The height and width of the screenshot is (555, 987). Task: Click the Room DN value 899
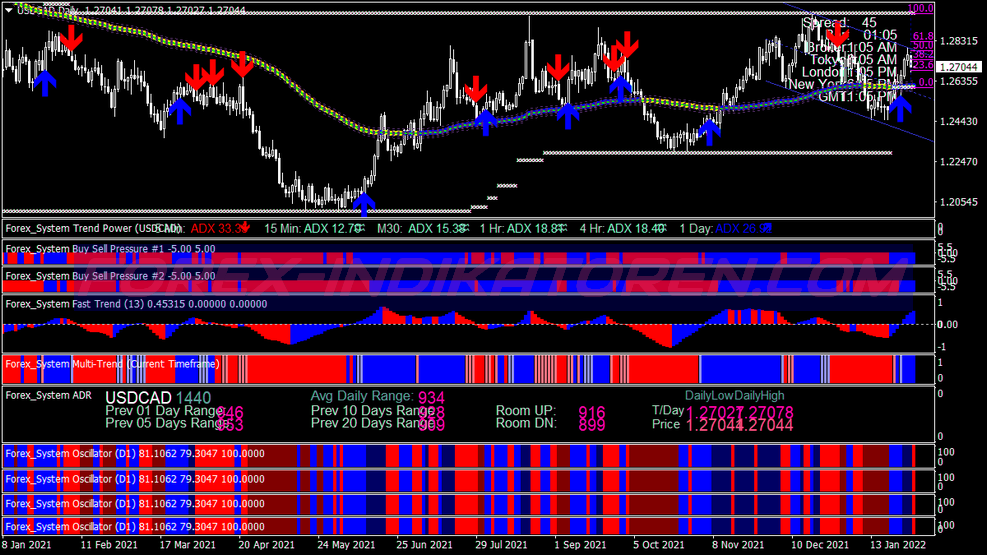(x=592, y=425)
